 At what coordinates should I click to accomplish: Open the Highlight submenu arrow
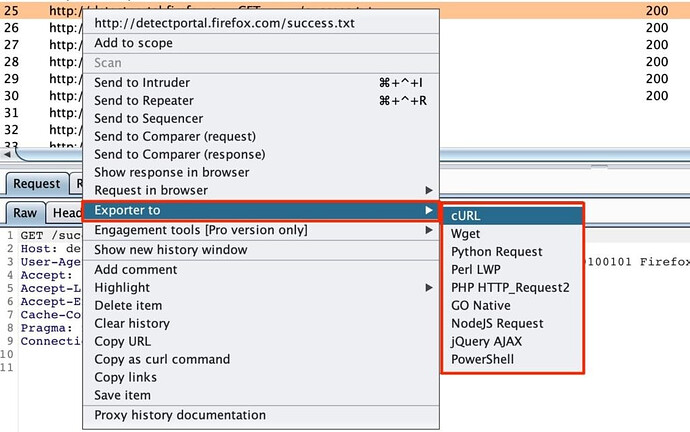(x=429, y=288)
